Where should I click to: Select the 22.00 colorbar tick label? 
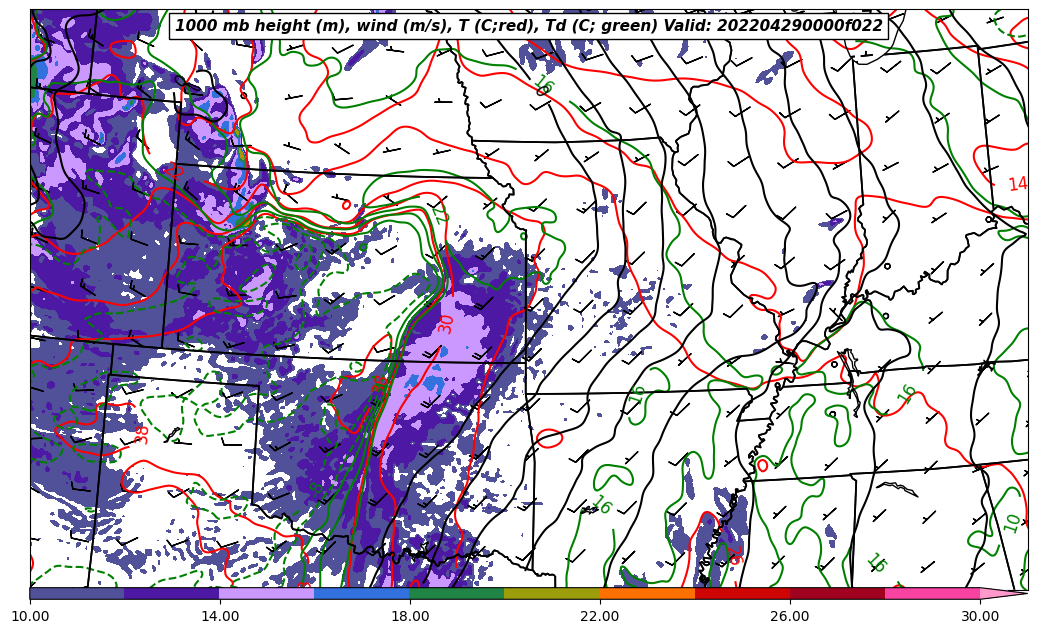click(x=600, y=616)
